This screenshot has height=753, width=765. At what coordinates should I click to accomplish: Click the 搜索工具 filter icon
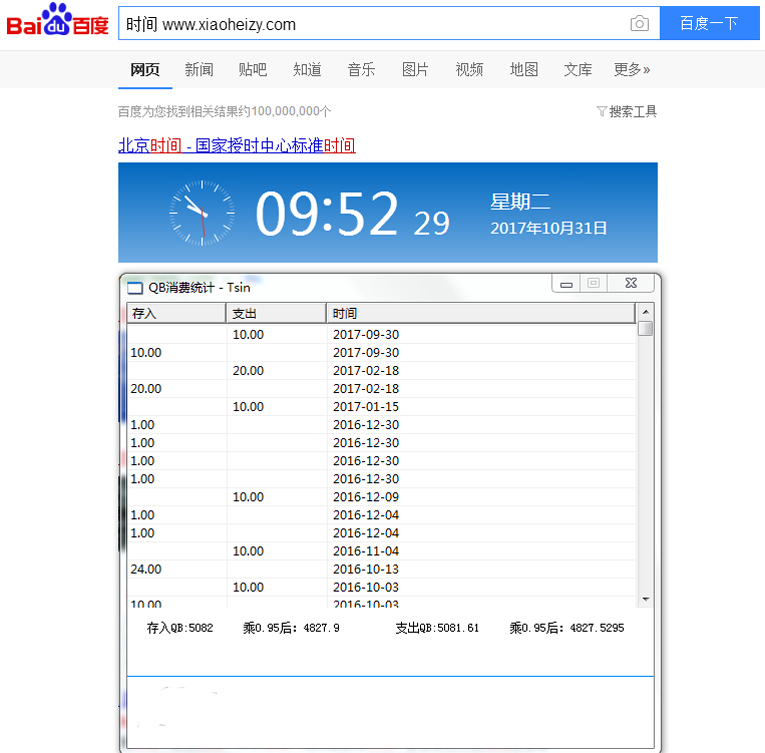point(601,112)
